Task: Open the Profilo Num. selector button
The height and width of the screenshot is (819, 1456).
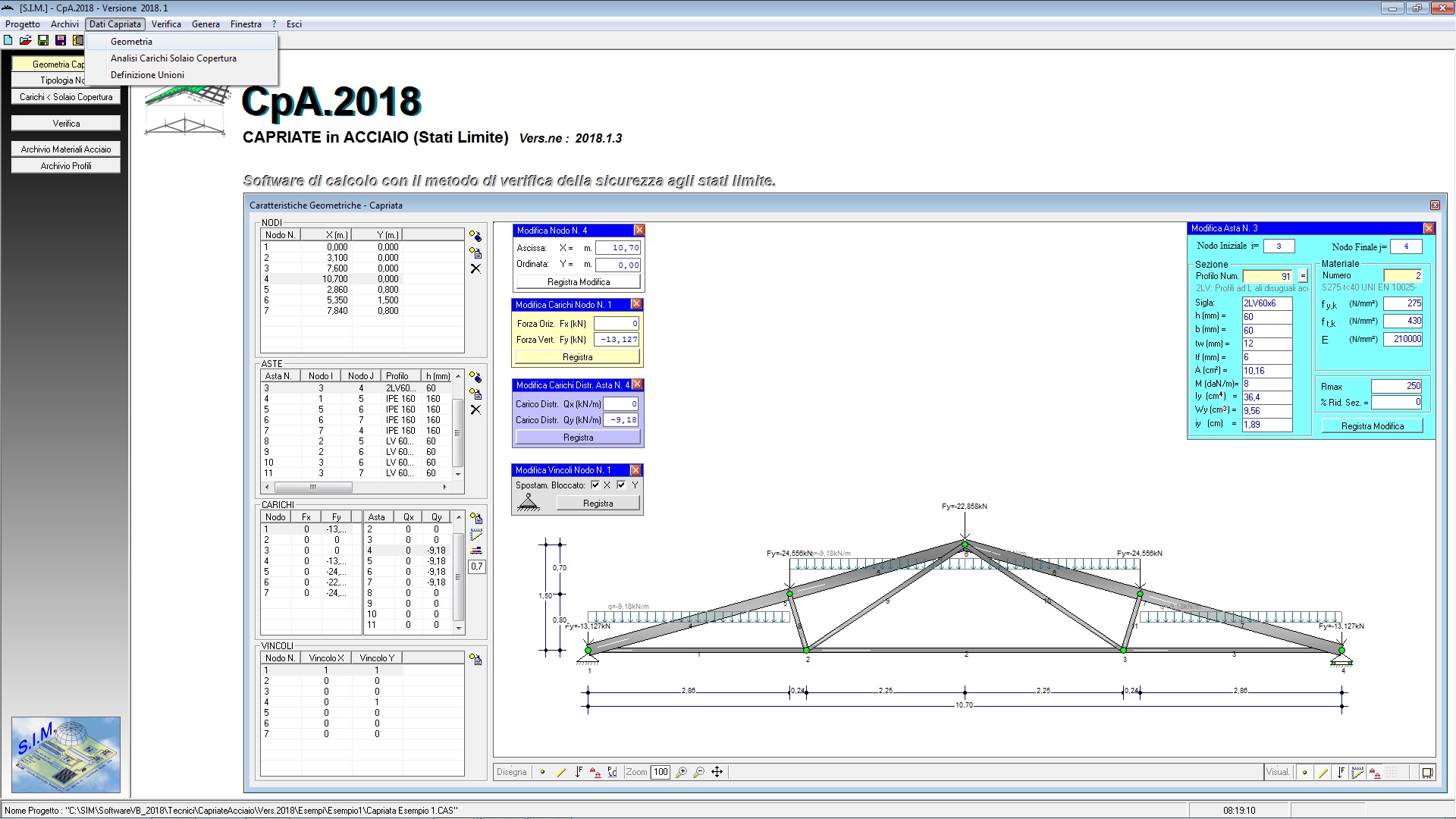Action: [1303, 276]
